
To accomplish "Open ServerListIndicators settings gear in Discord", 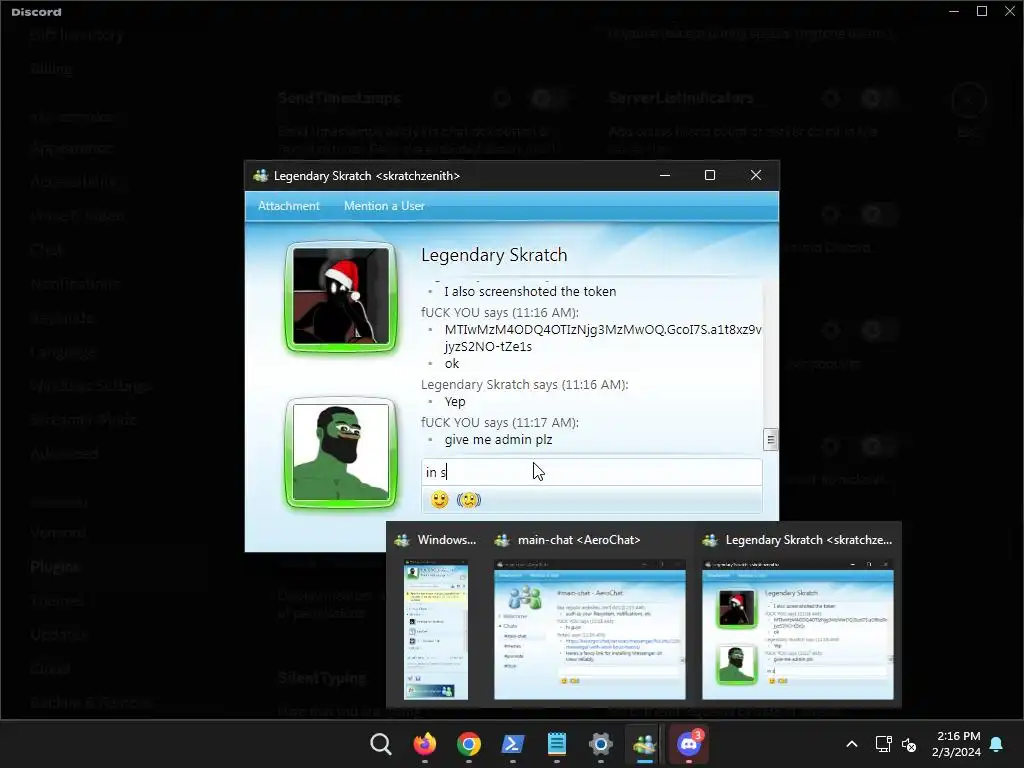I will (x=831, y=99).
